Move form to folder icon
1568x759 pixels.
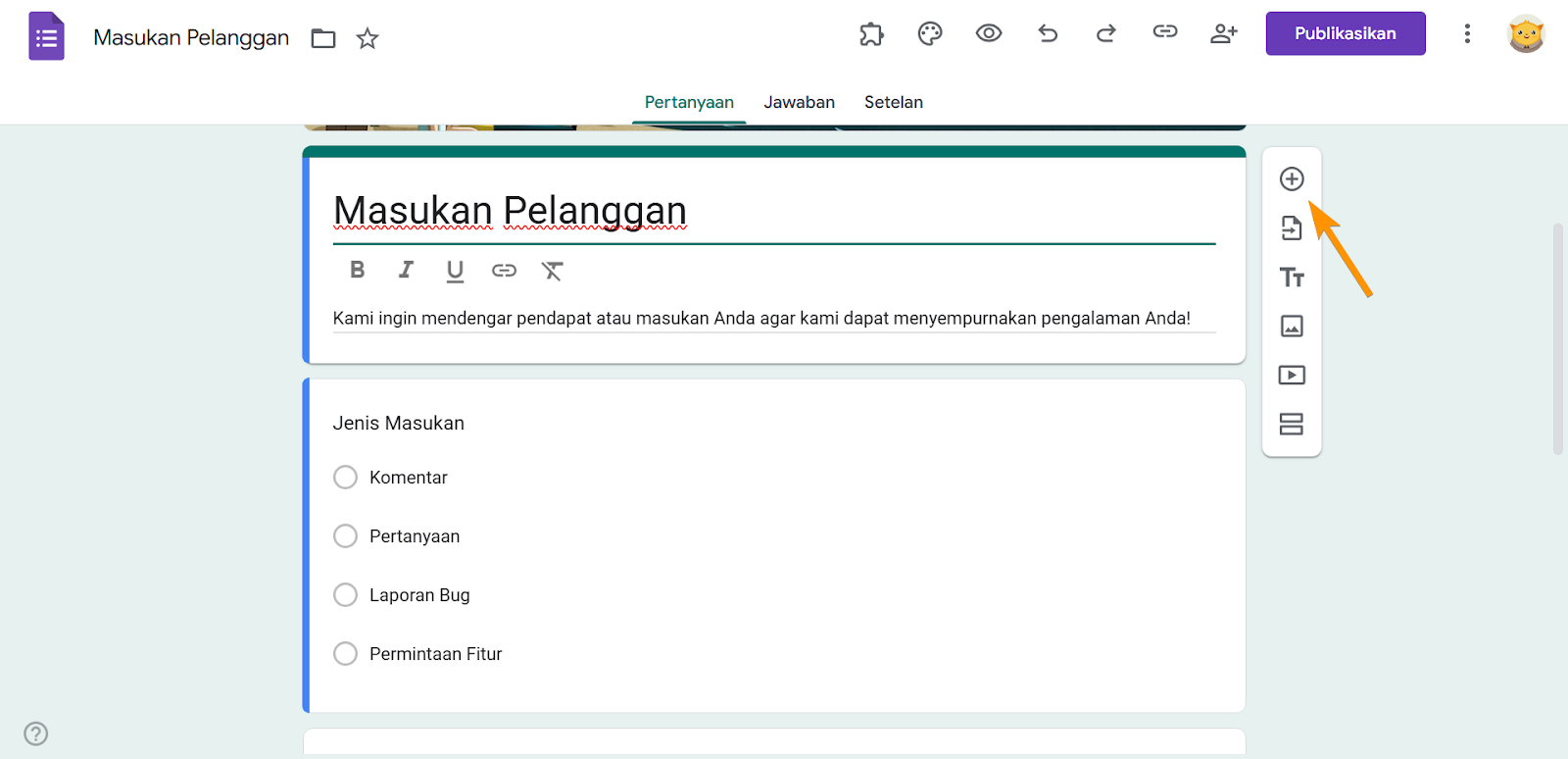click(323, 38)
